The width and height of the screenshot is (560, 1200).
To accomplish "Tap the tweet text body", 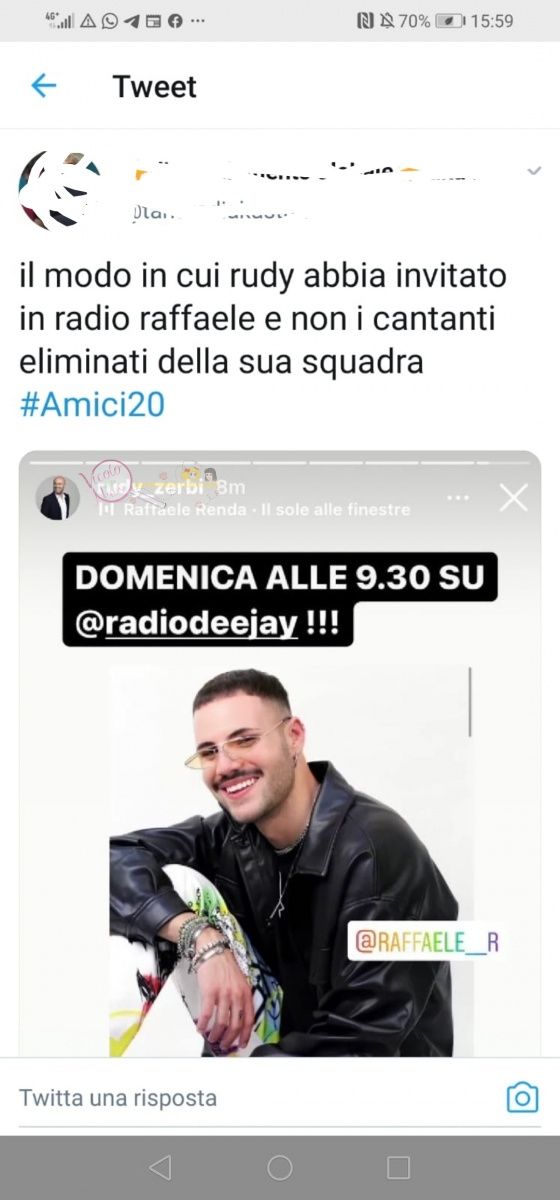I will pos(262,317).
